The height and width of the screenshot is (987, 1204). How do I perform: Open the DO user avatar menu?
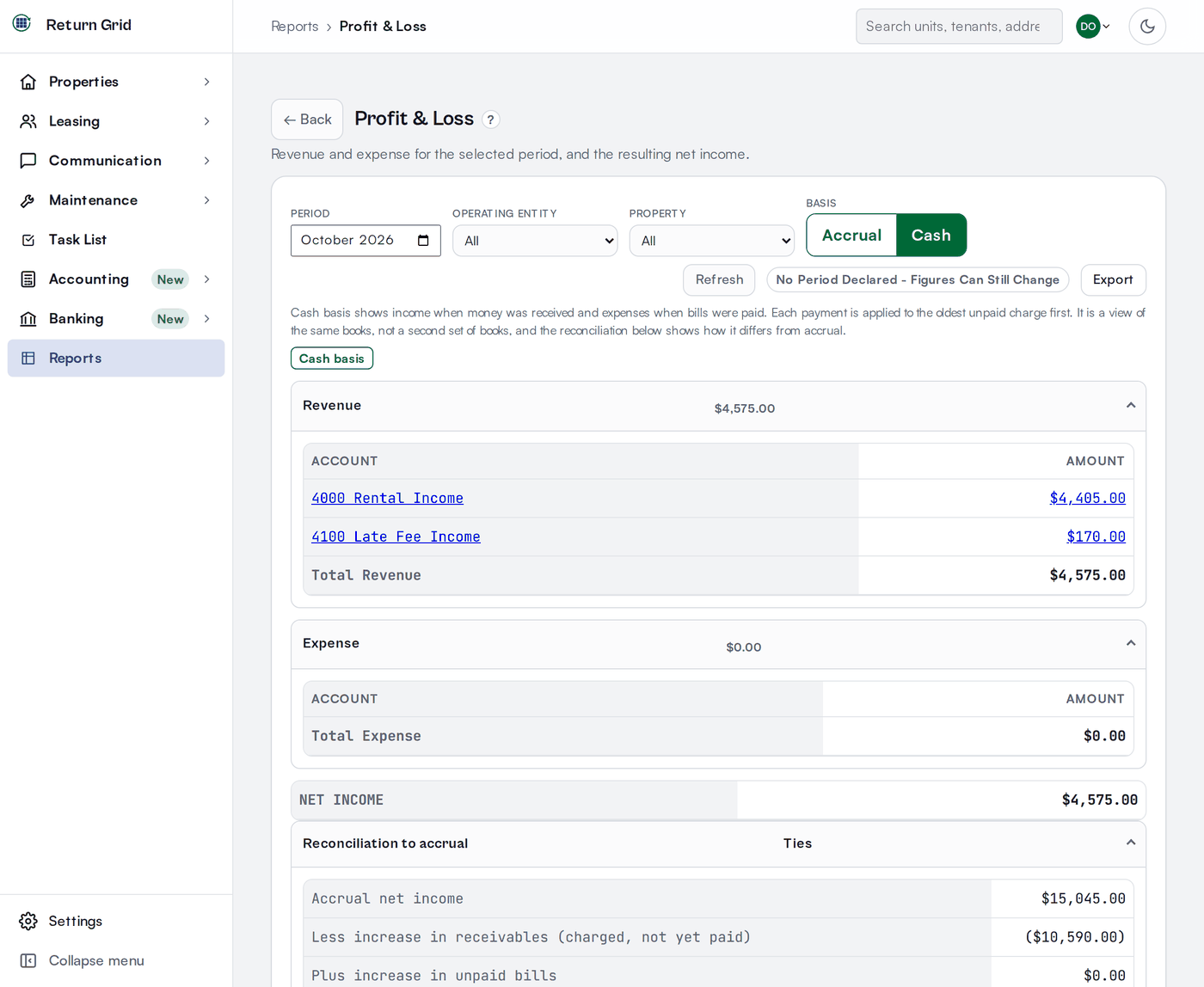(1093, 27)
